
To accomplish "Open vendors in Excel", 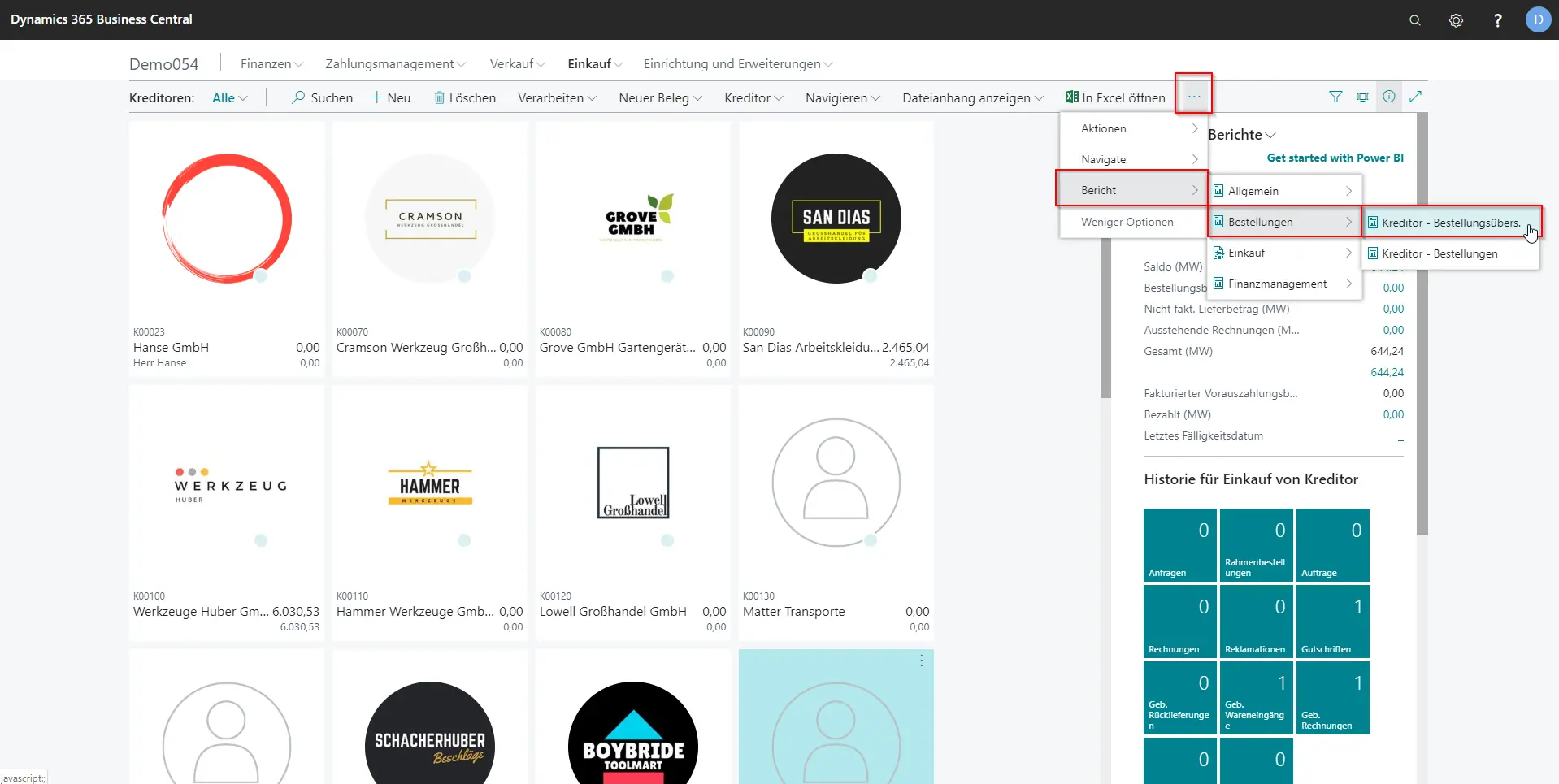I will tap(1115, 97).
